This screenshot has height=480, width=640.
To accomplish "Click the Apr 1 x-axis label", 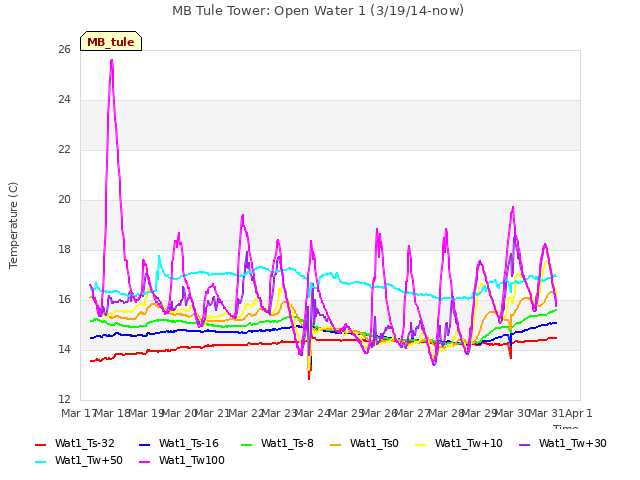I will [x=578, y=413].
